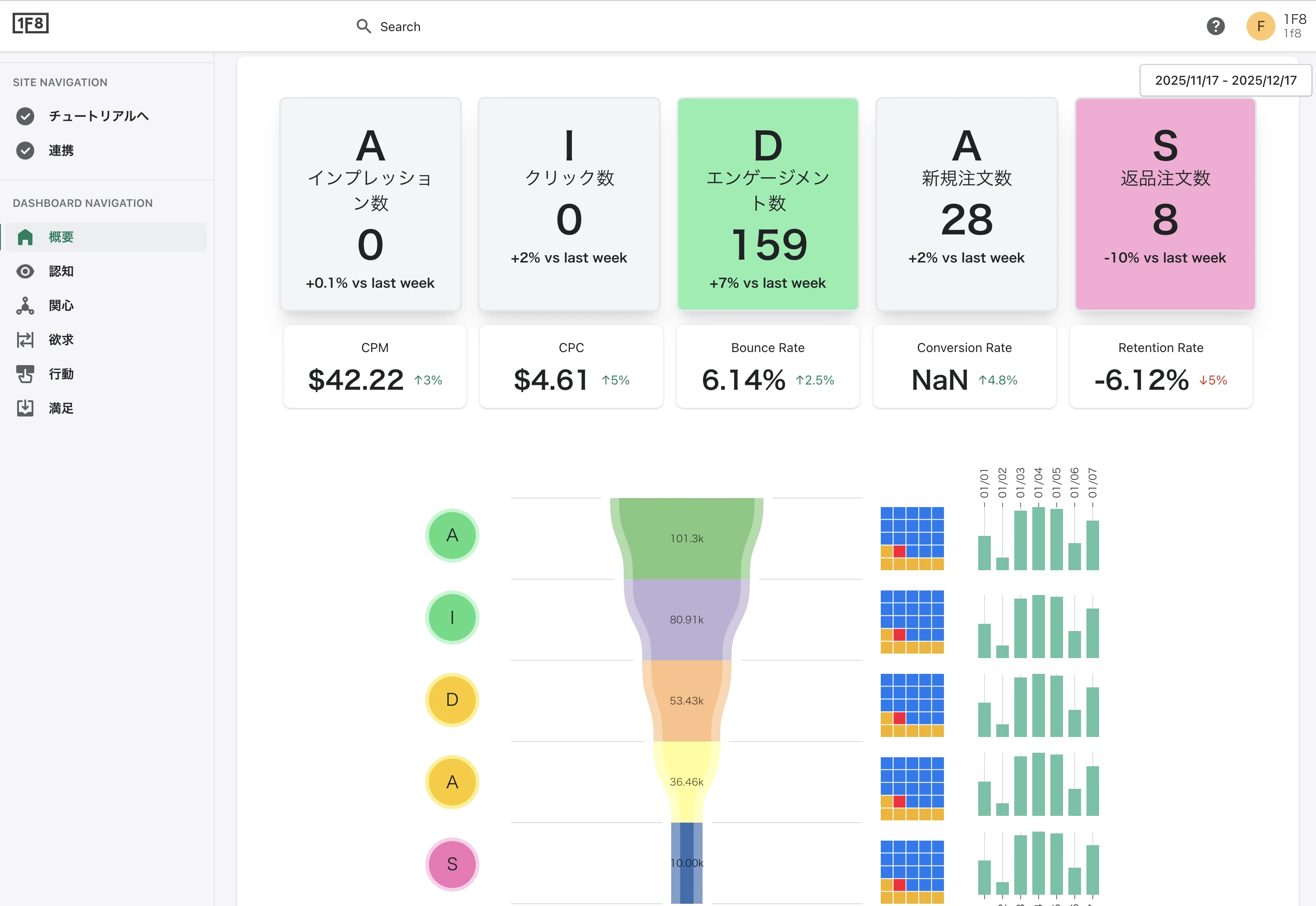Type in the Search field
Image resolution: width=1316 pixels, height=906 pixels.
[x=511, y=27]
